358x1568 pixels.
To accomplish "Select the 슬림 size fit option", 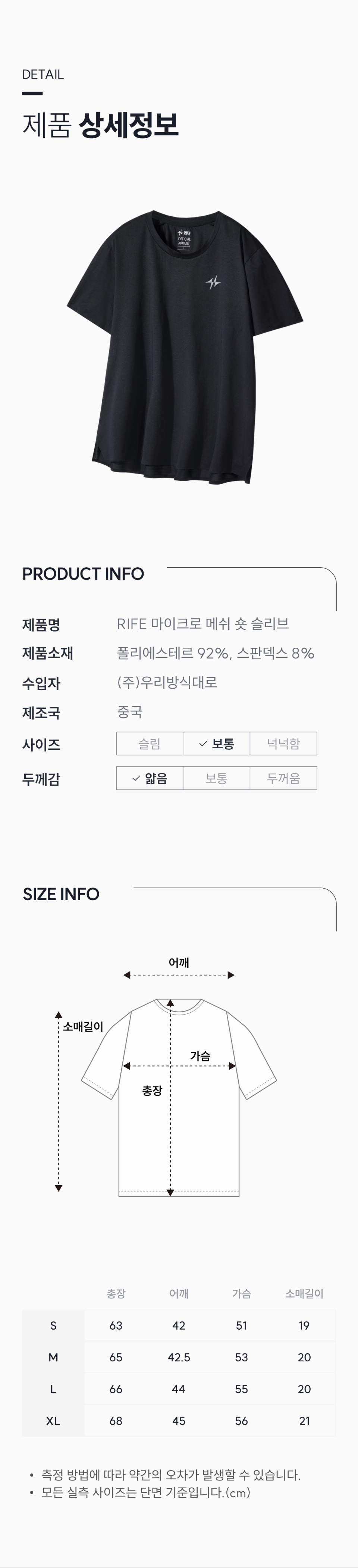I will [x=150, y=744].
